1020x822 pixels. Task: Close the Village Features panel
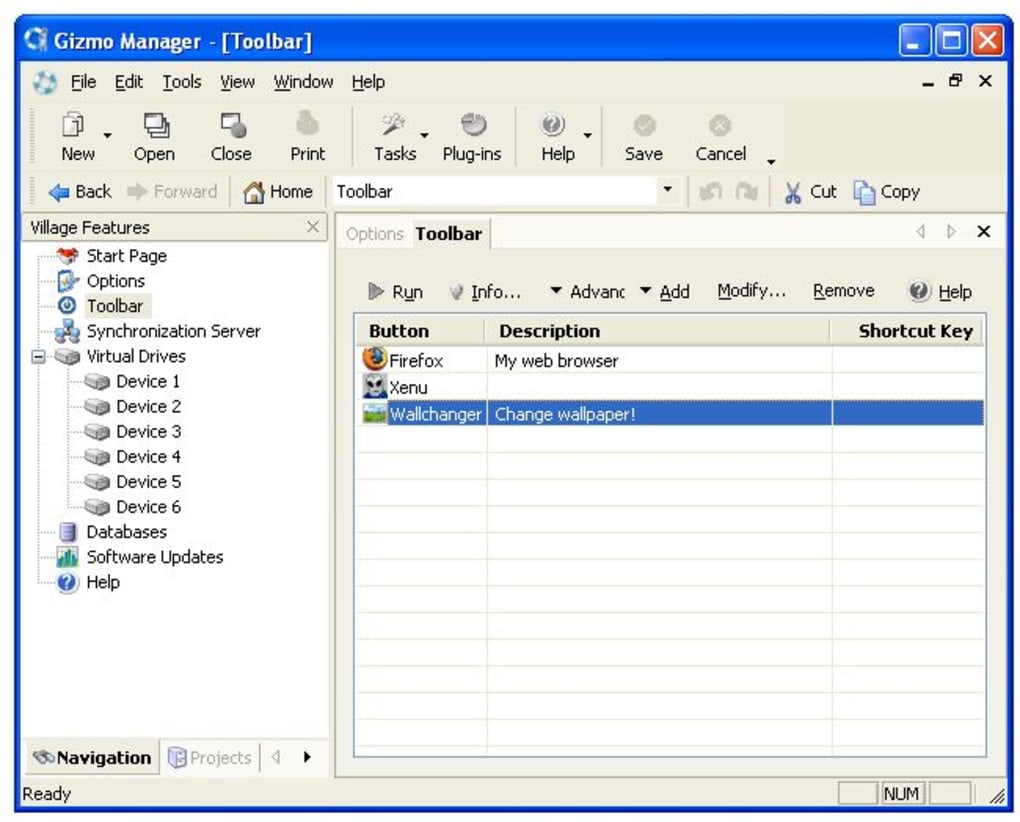(x=312, y=227)
